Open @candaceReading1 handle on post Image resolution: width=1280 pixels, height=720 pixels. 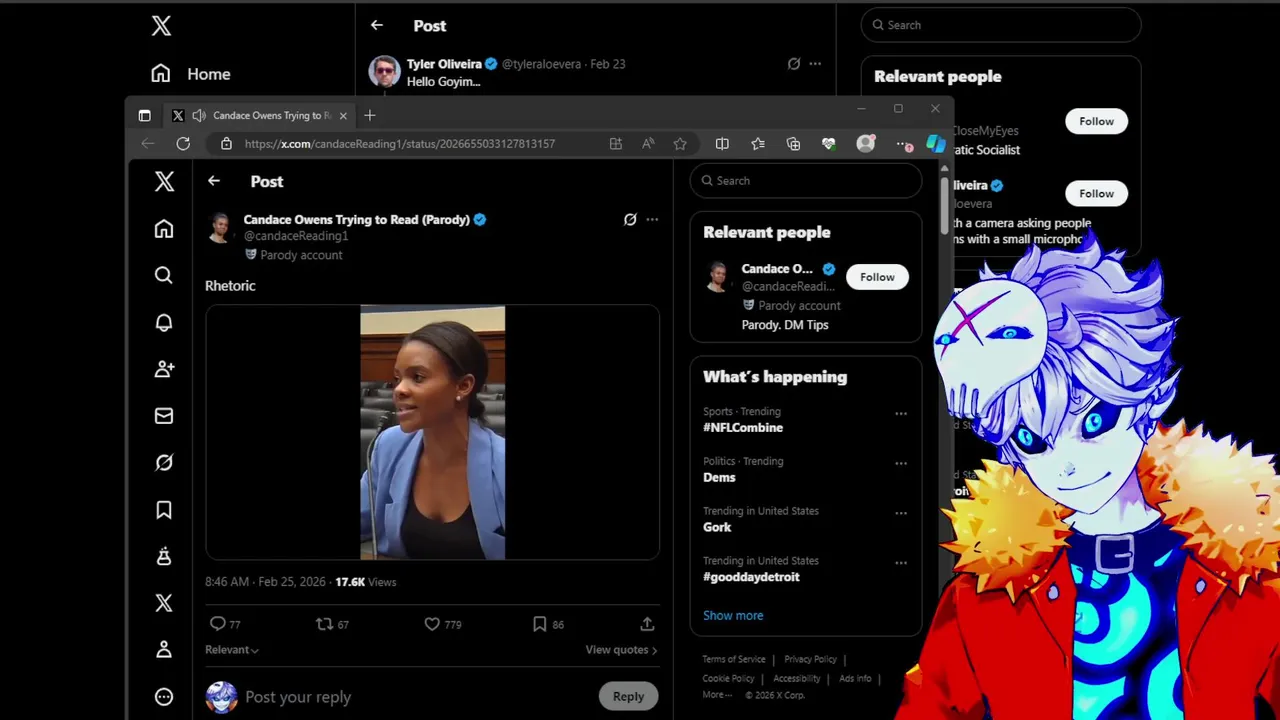tap(296, 236)
